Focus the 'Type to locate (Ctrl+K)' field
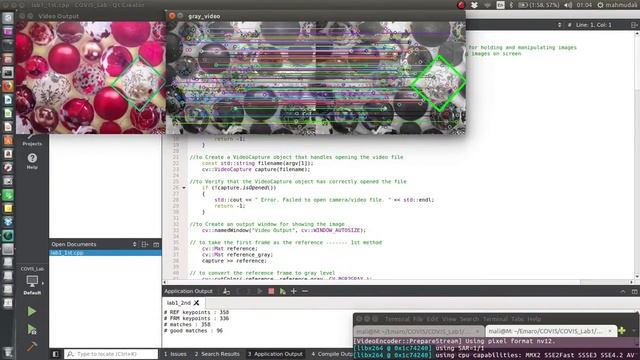The width and height of the screenshot is (640, 360). pyautogui.click(x=111, y=354)
